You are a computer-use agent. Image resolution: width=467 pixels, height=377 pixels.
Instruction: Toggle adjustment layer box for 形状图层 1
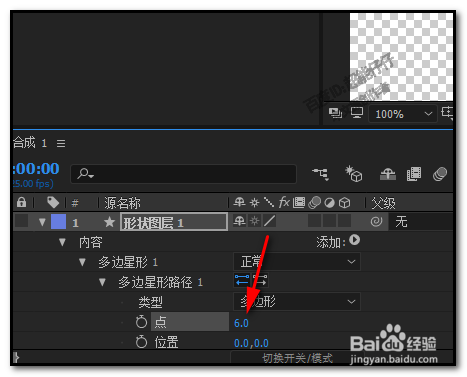coord(329,221)
